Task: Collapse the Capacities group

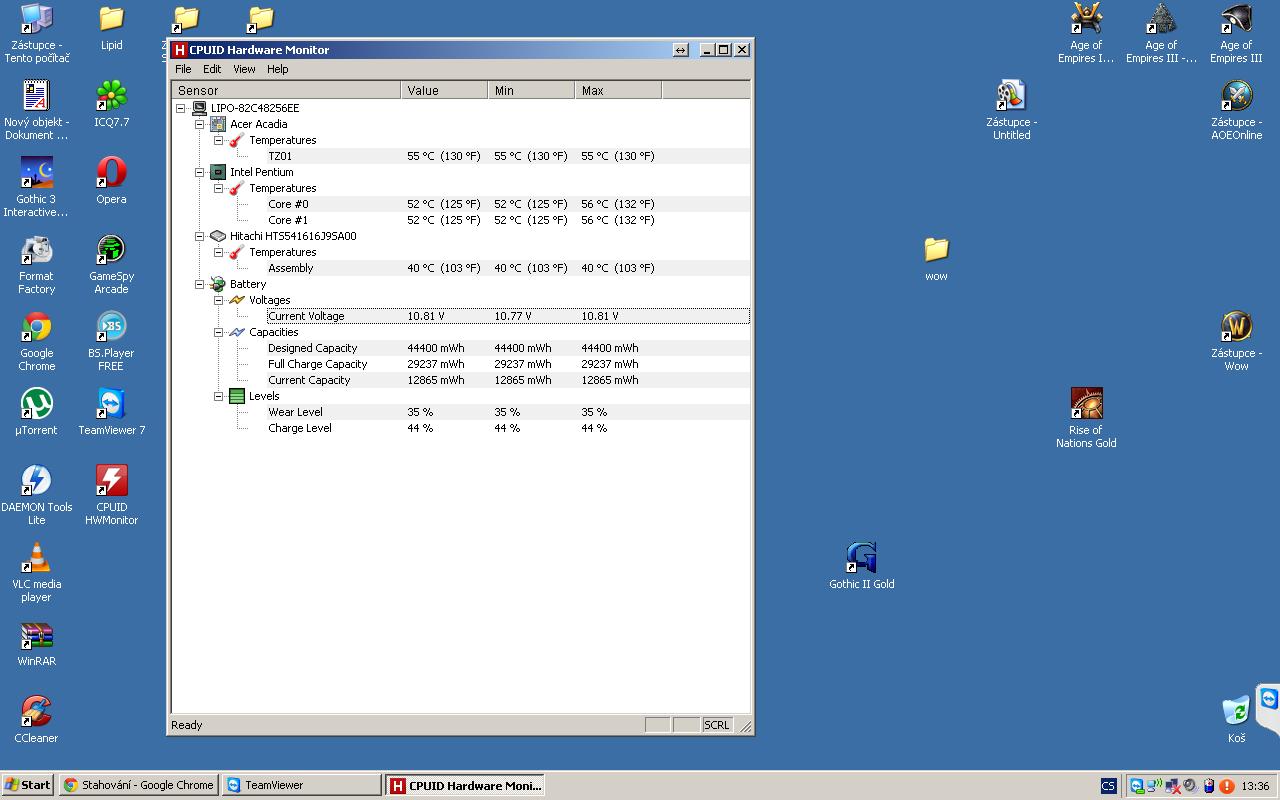Action: click(x=219, y=332)
